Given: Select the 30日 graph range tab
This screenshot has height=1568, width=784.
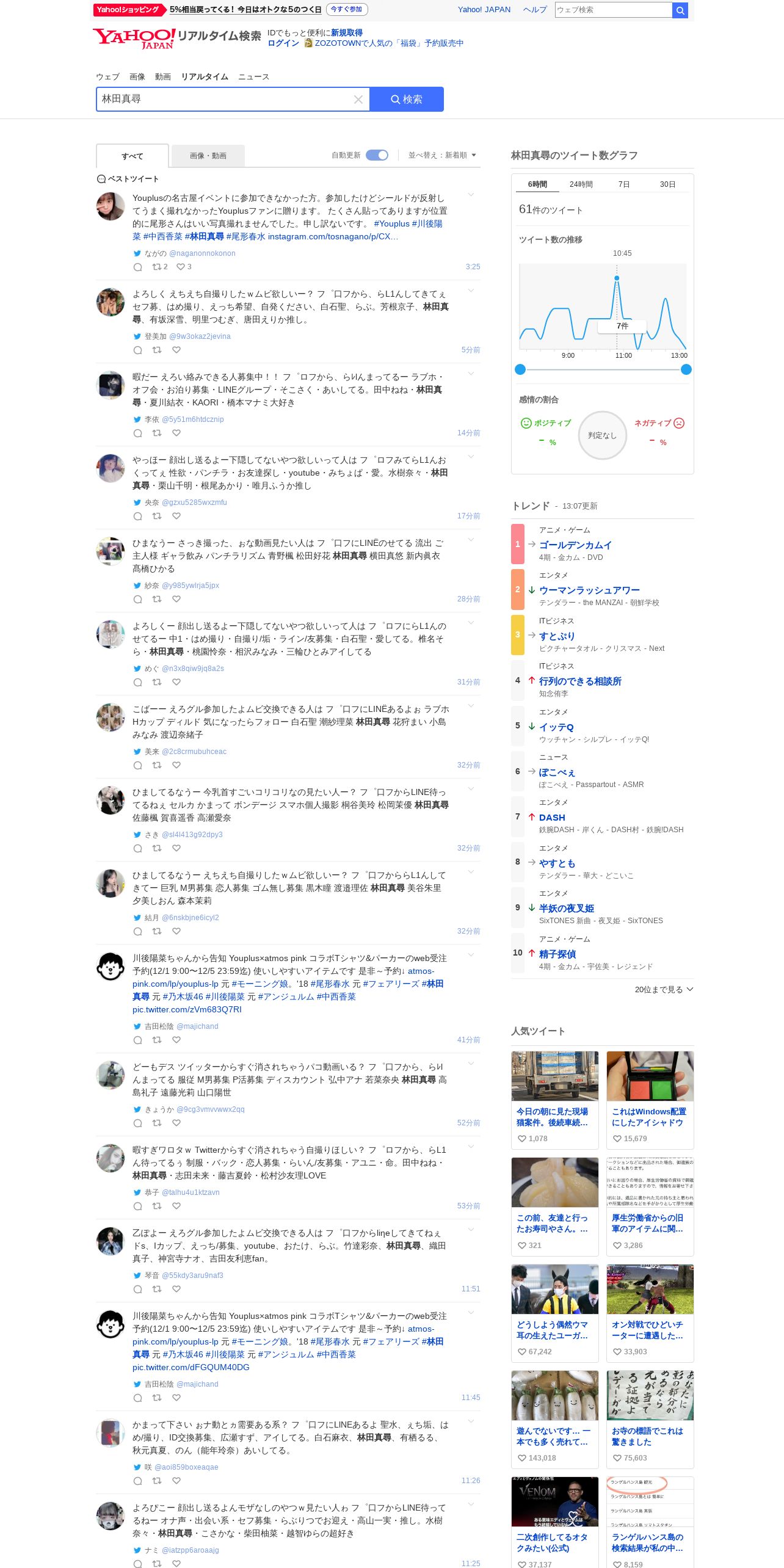Looking at the screenshot, I should click(667, 184).
